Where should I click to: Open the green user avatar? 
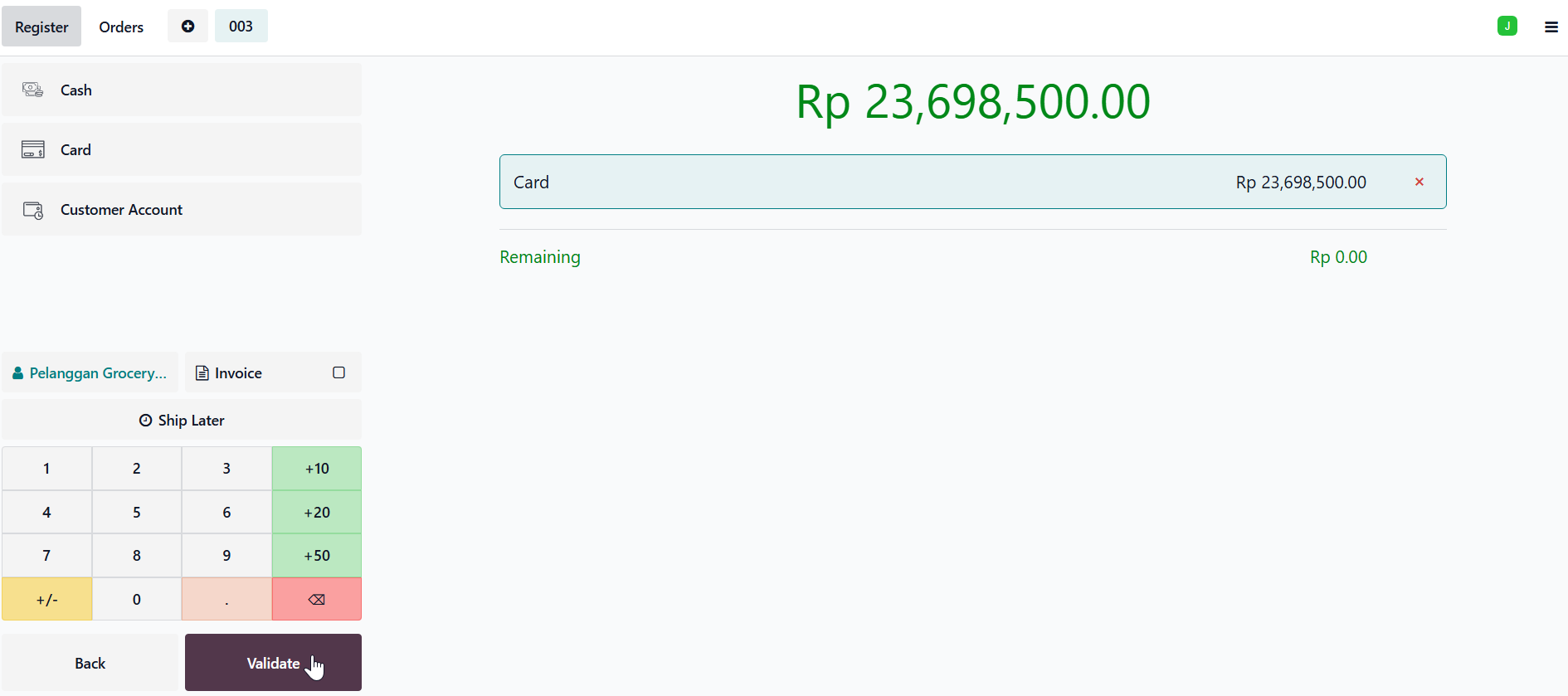click(1507, 26)
